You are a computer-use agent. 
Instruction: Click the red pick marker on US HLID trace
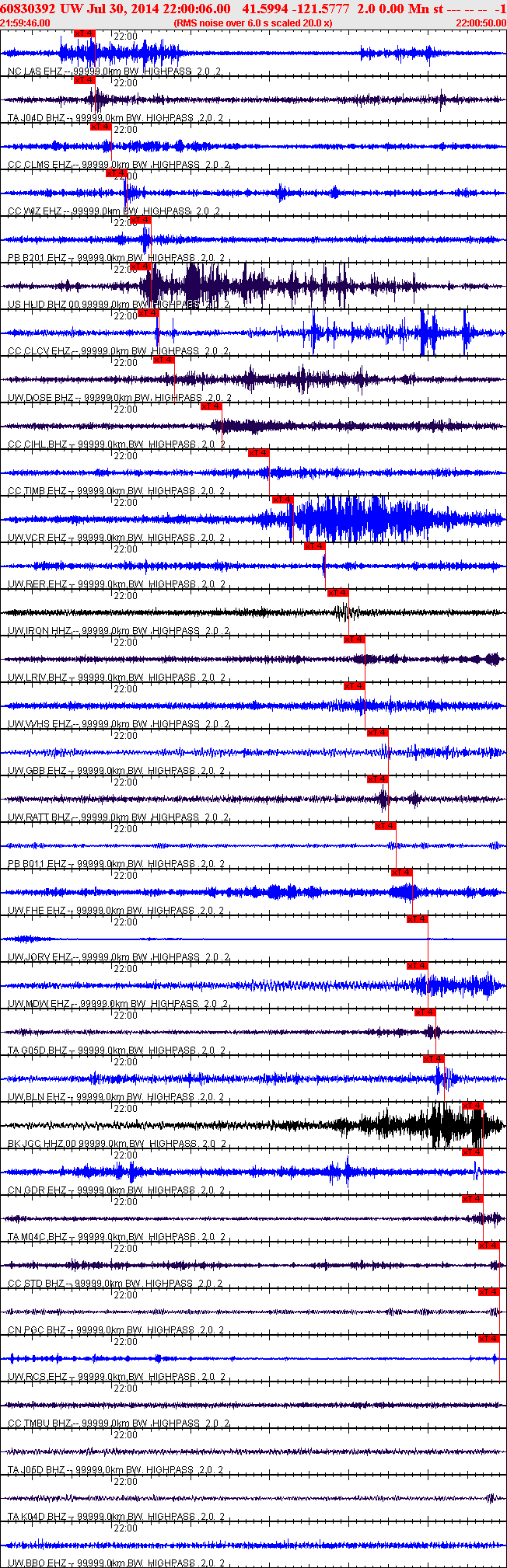(140, 267)
